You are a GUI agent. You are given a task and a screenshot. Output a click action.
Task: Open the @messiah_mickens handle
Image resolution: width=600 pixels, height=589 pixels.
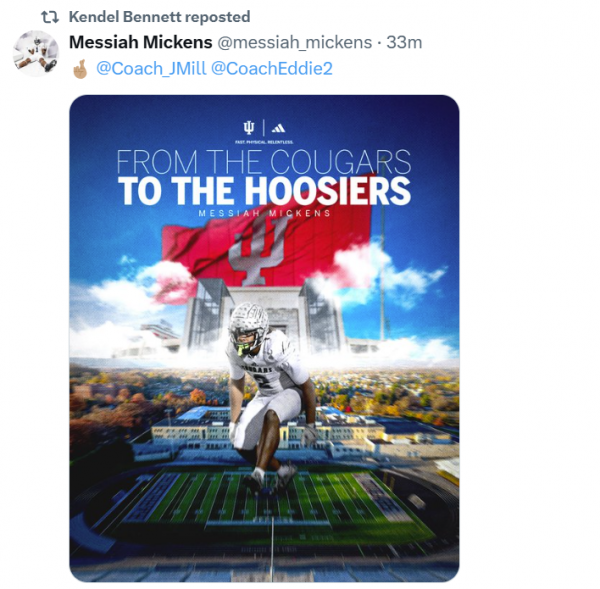pos(295,42)
